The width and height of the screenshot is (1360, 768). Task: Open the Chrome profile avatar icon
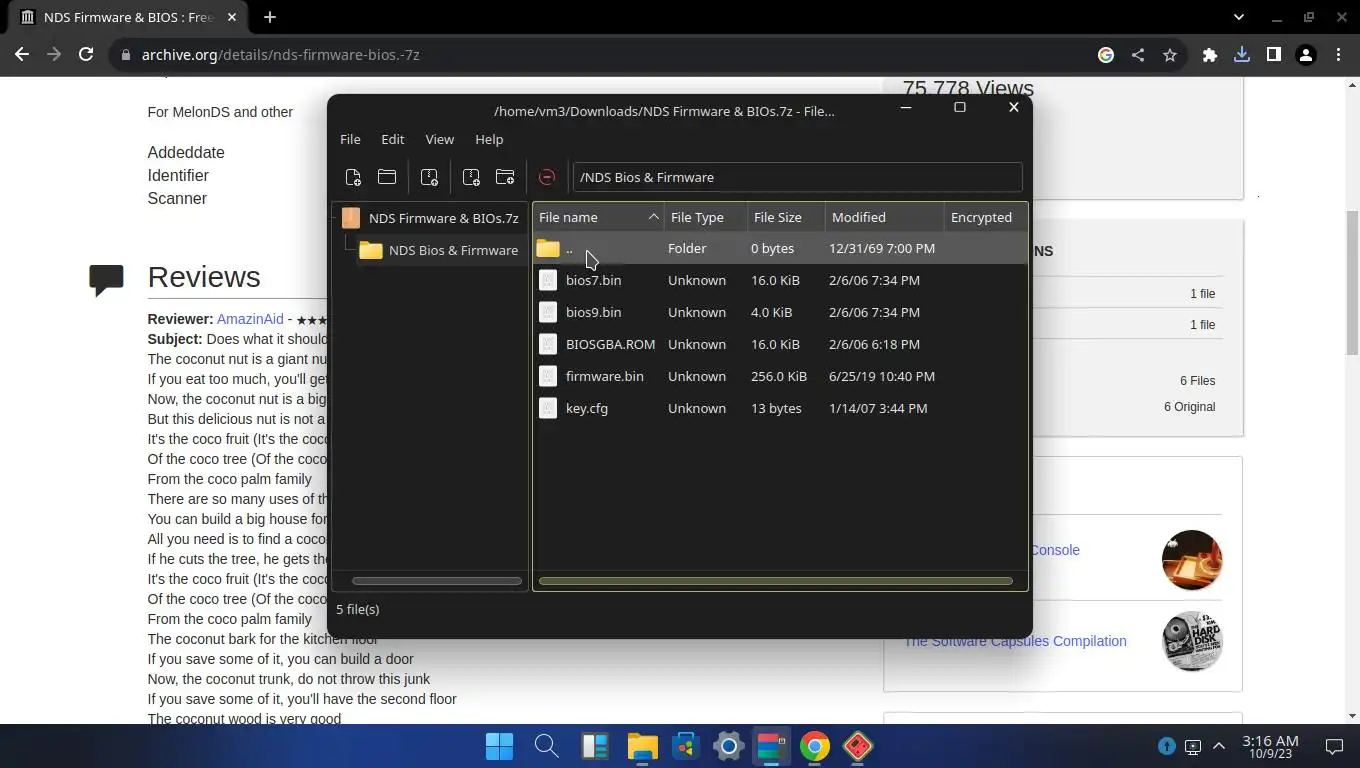pyautogui.click(x=1306, y=55)
